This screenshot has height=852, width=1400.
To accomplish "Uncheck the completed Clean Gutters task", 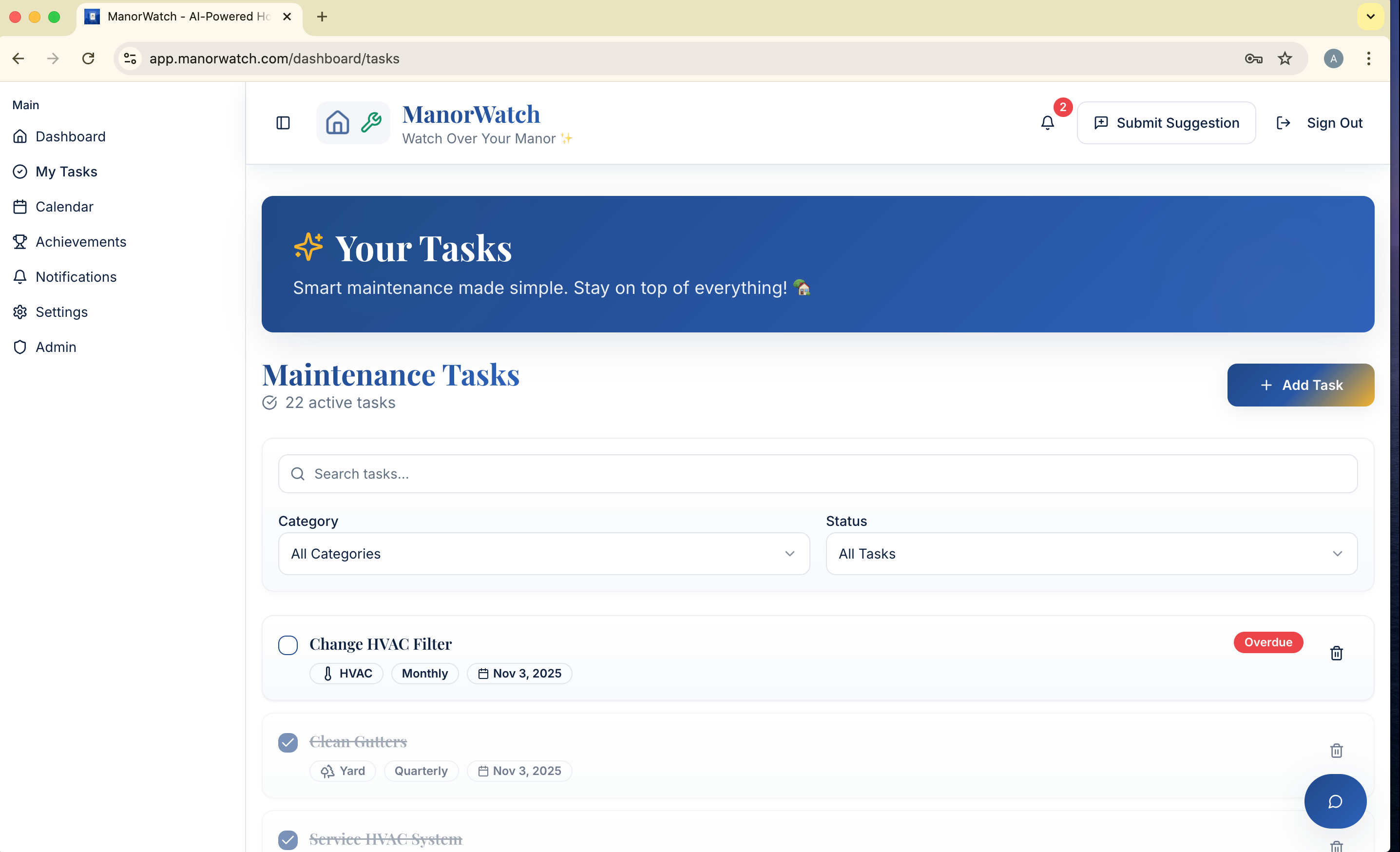I will (288, 742).
